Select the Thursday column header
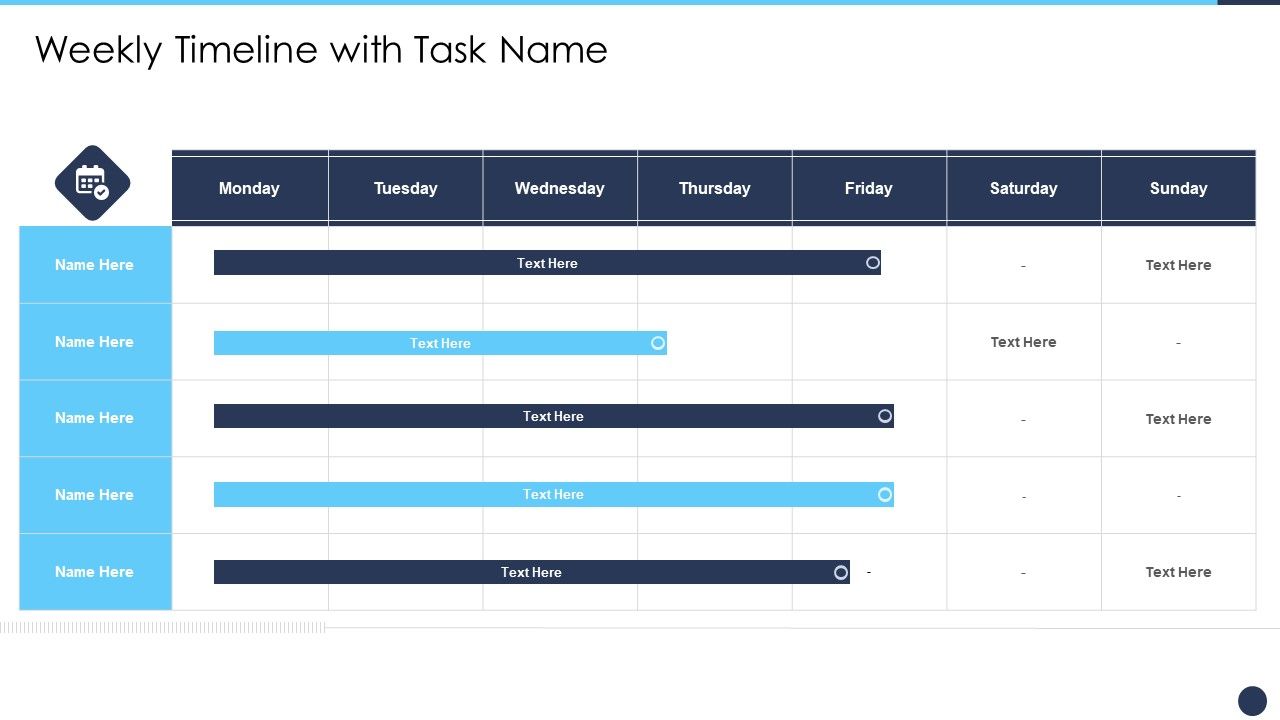Screen dimensions: 1280x720 pos(715,188)
